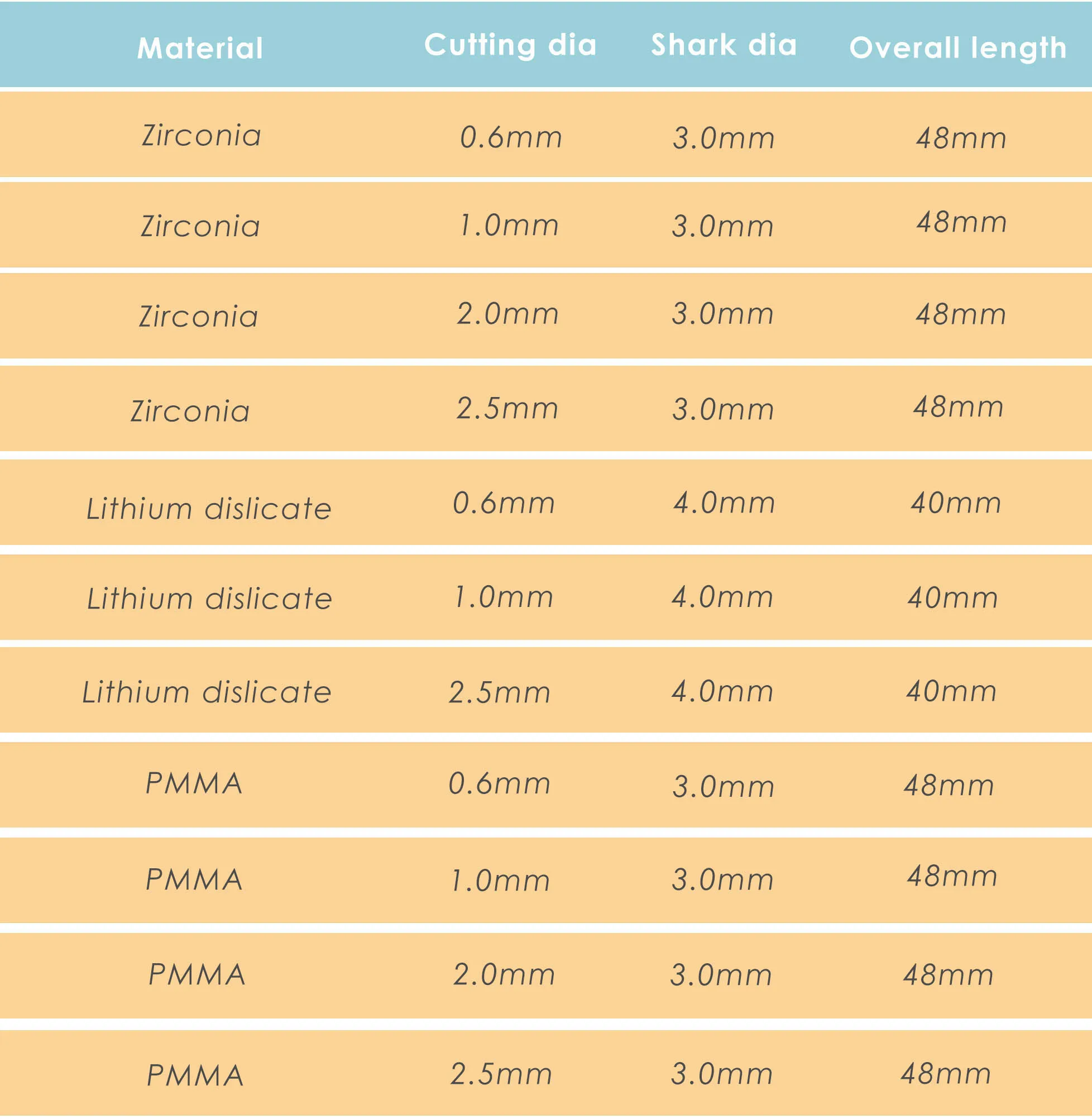Select Lithium dislicate with 0.6mm cutting dia
Screen dimensions: 1092x1119
(x=209, y=509)
